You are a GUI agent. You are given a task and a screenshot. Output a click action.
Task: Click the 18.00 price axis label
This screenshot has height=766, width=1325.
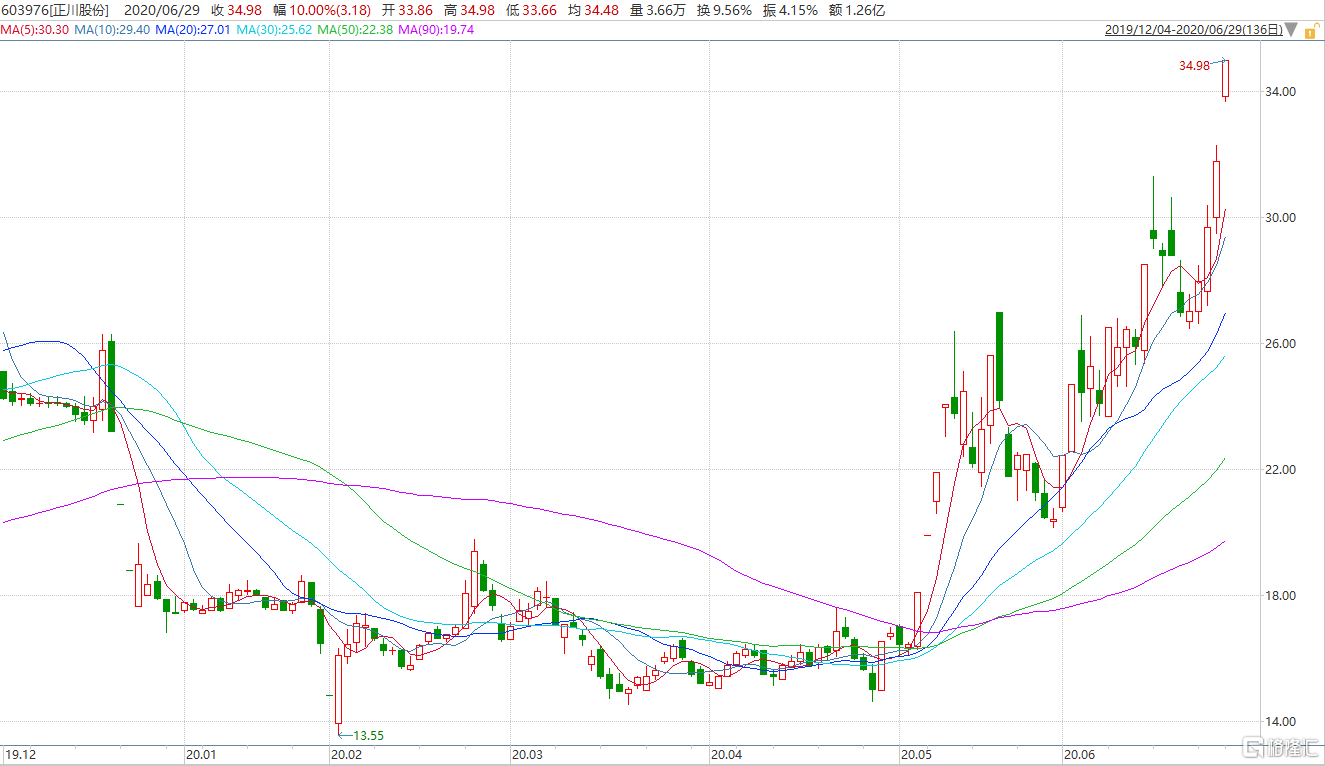click(x=1280, y=596)
